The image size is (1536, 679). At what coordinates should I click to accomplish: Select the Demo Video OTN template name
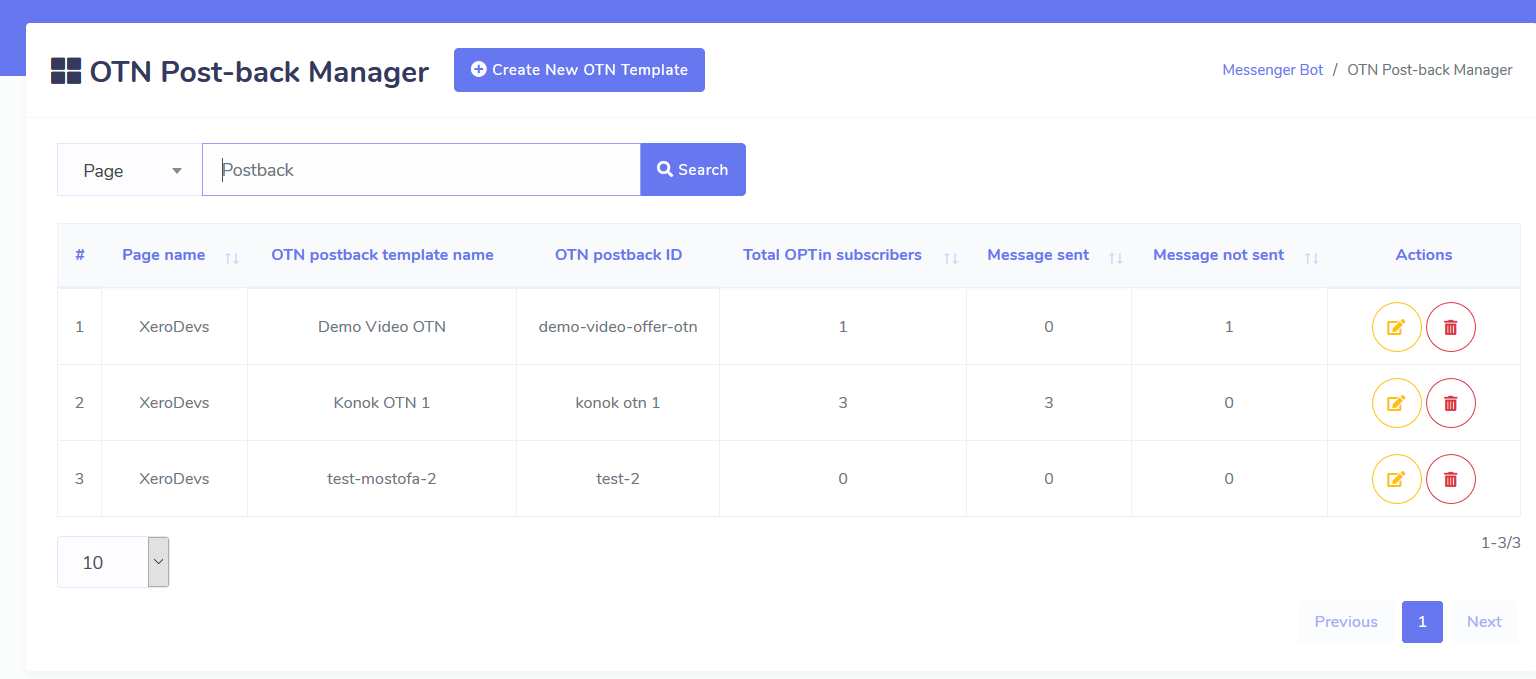382,327
